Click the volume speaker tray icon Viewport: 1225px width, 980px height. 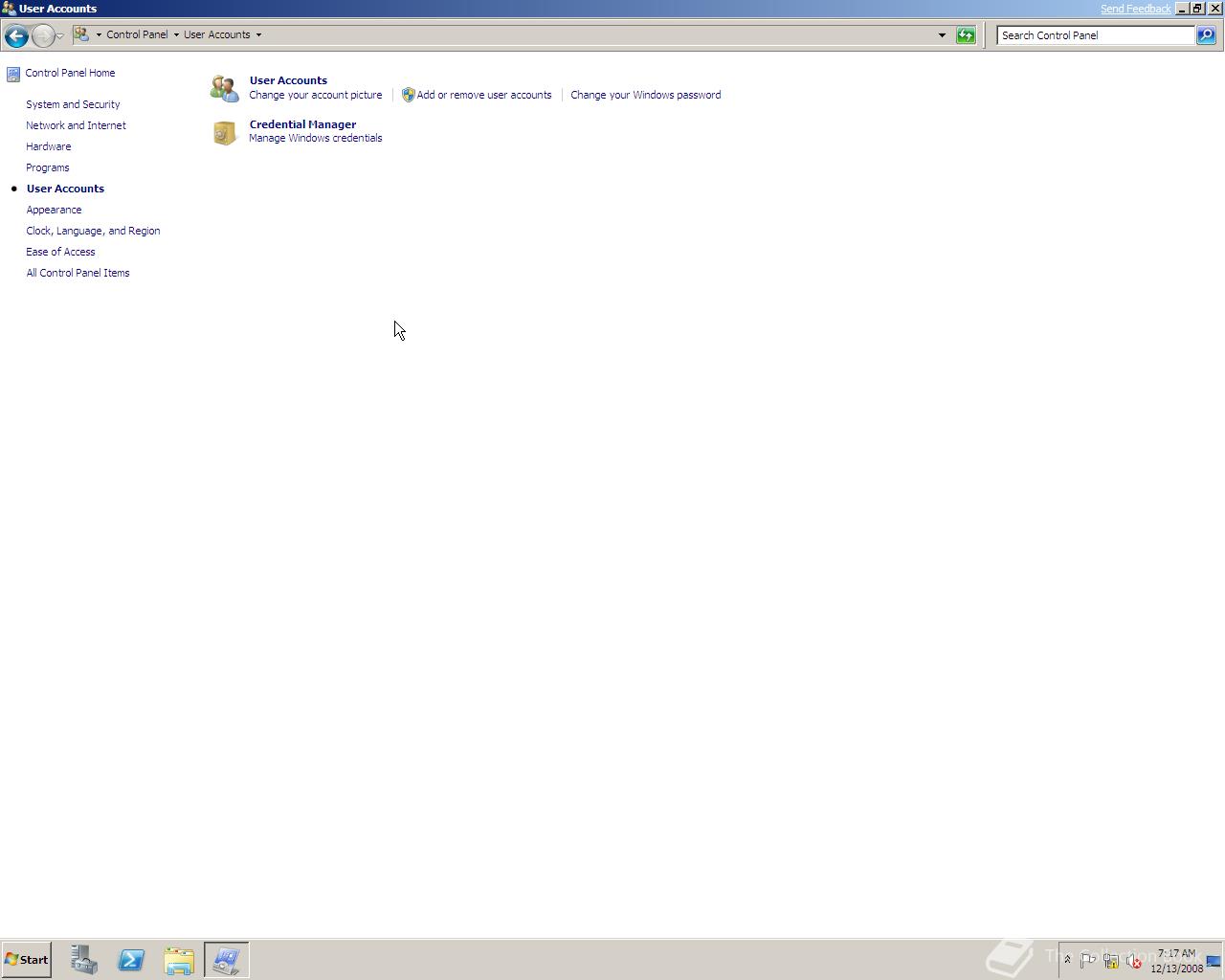pos(1134,961)
